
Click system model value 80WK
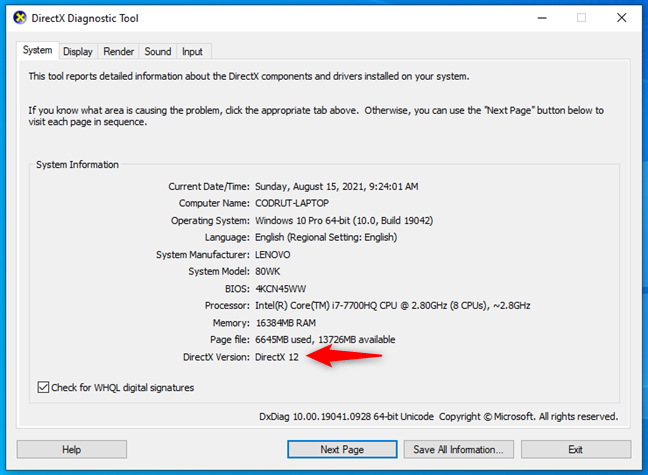tap(268, 272)
